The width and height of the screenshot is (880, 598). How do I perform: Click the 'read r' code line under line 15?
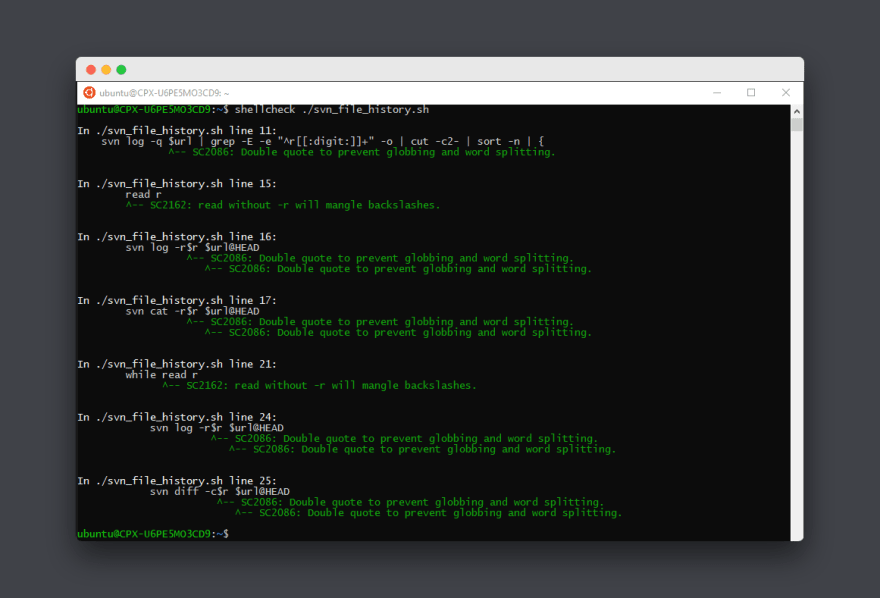click(143, 195)
